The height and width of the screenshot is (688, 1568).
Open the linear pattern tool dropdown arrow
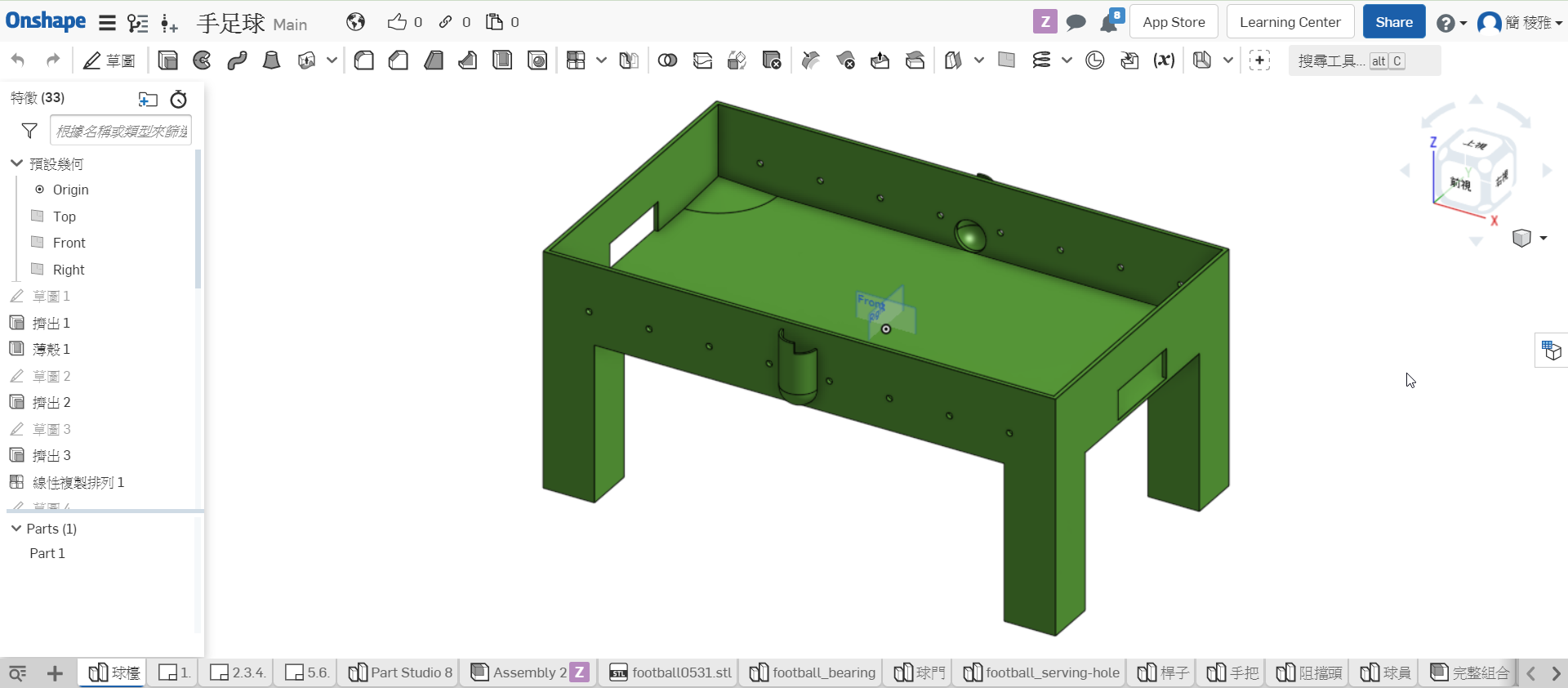[601, 60]
